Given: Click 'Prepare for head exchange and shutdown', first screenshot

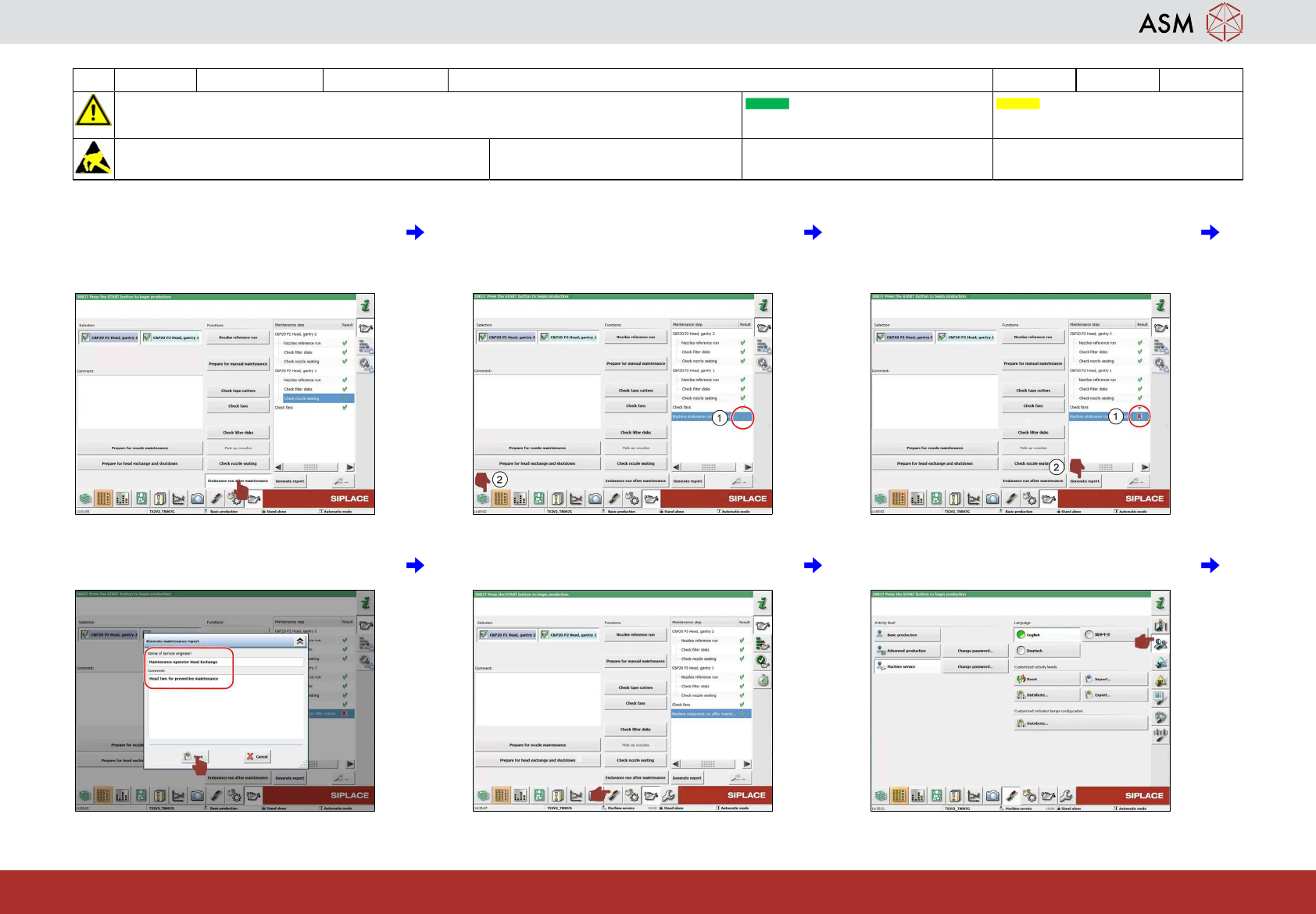Looking at the screenshot, I should 140,463.
